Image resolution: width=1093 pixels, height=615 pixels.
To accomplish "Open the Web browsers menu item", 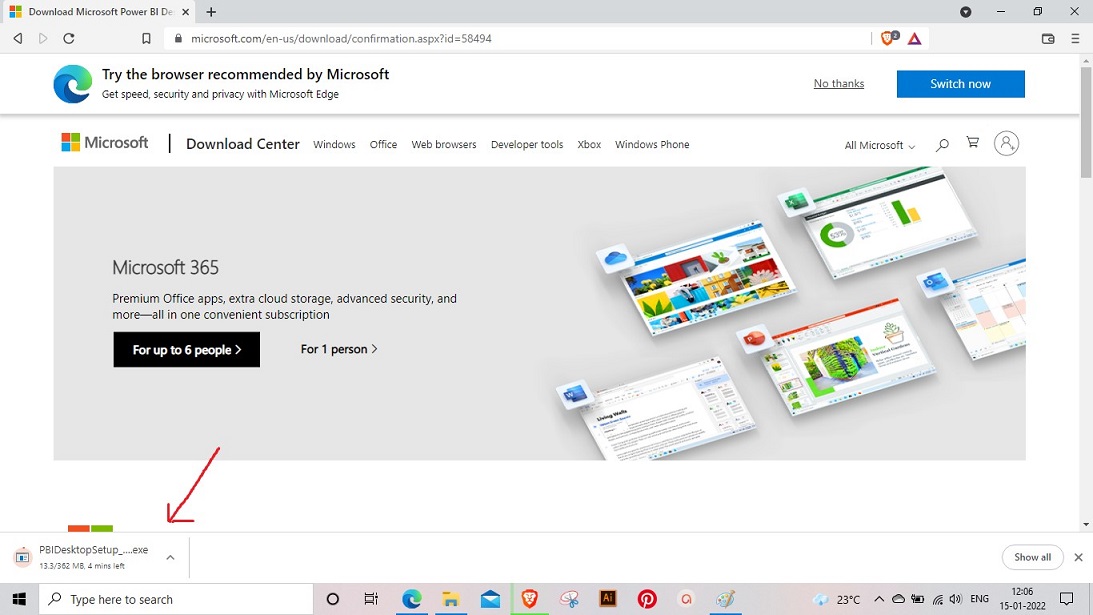I will point(444,144).
